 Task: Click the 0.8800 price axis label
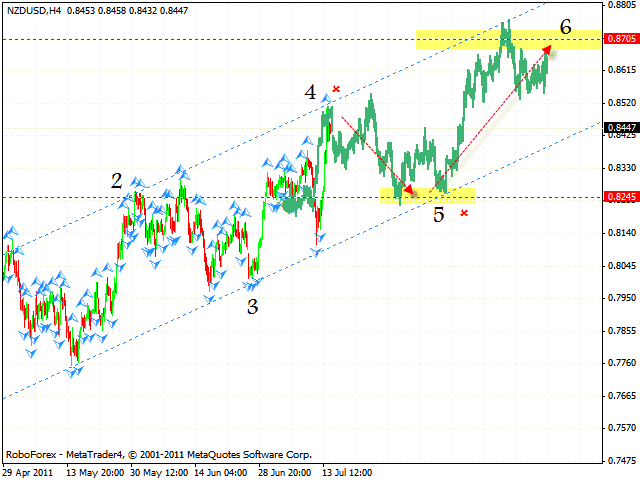(x=621, y=5)
